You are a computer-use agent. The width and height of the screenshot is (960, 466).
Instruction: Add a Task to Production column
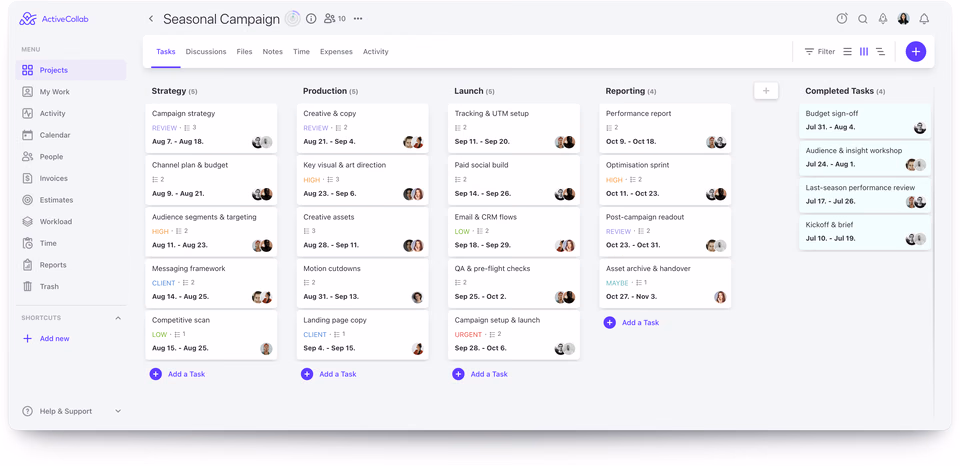coord(329,374)
